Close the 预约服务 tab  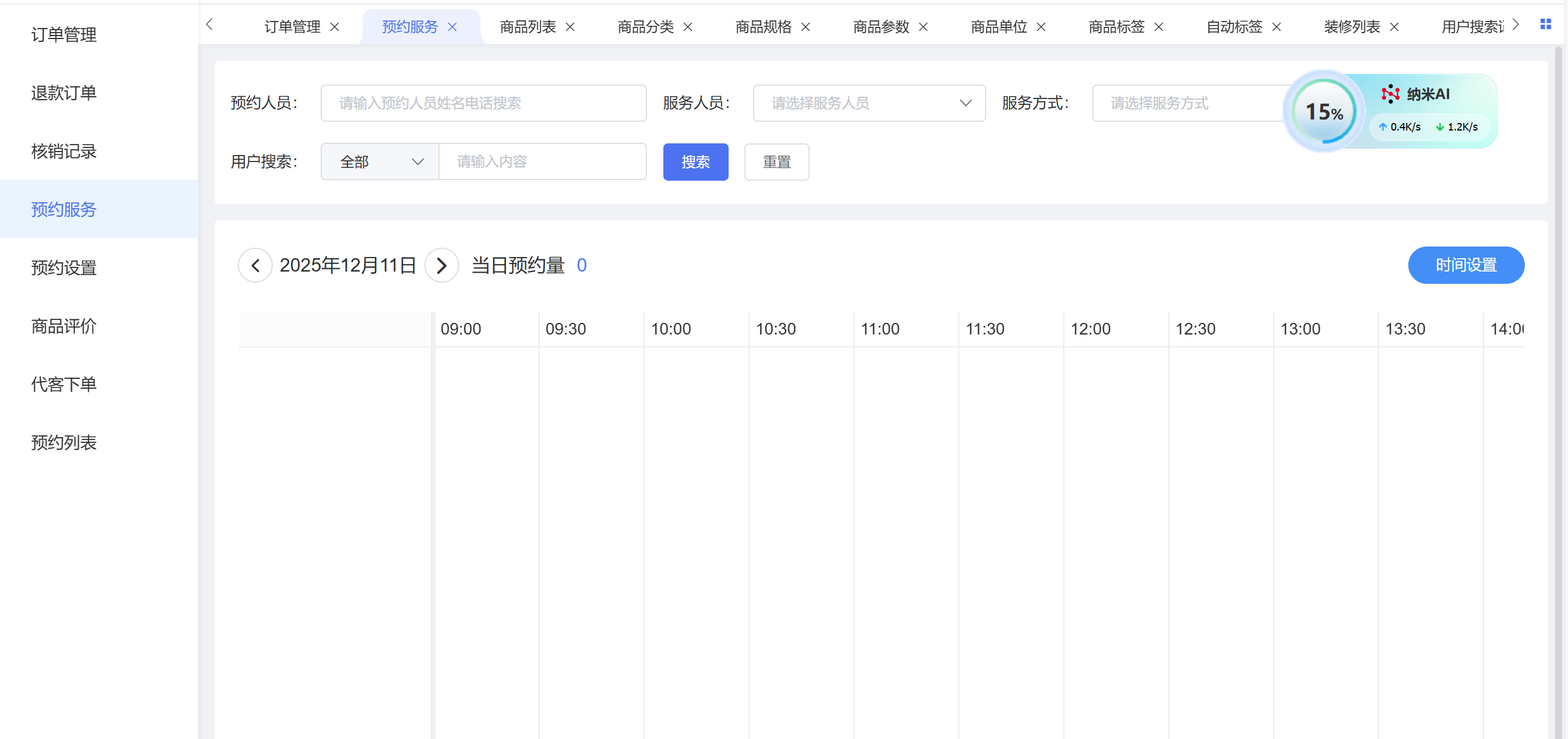[x=452, y=27]
